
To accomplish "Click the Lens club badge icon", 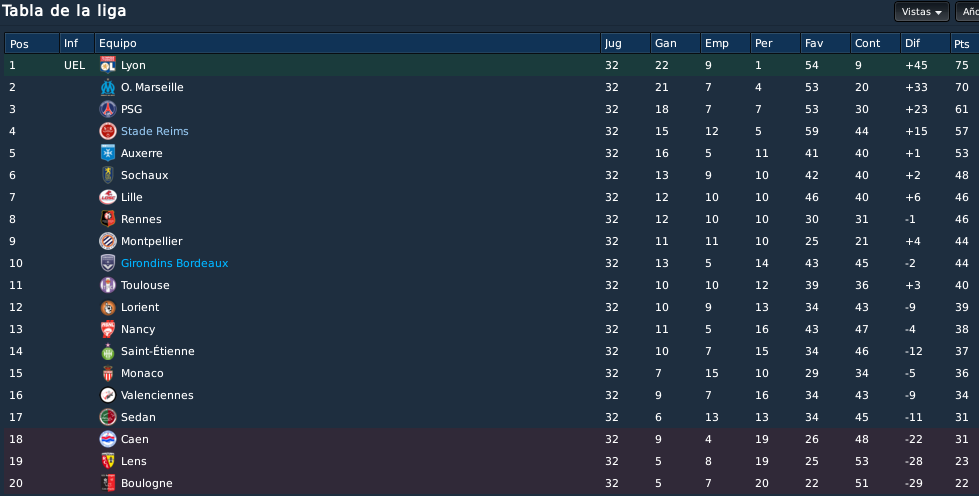I will [x=108, y=461].
